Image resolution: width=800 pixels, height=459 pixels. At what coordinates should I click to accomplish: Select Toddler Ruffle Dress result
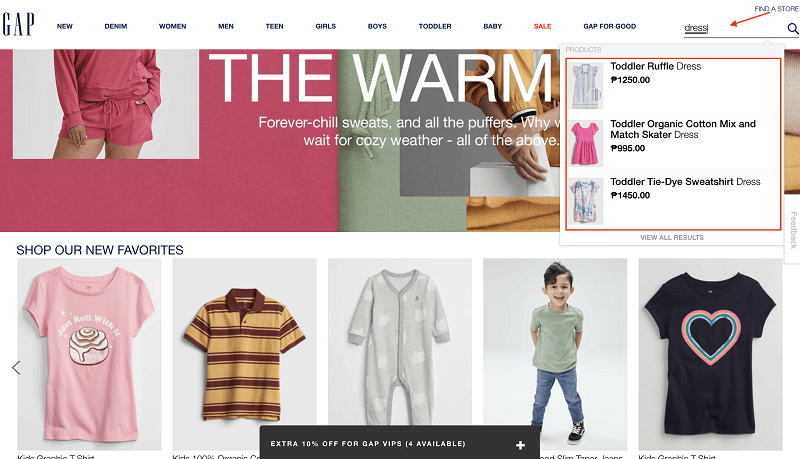[673, 85]
